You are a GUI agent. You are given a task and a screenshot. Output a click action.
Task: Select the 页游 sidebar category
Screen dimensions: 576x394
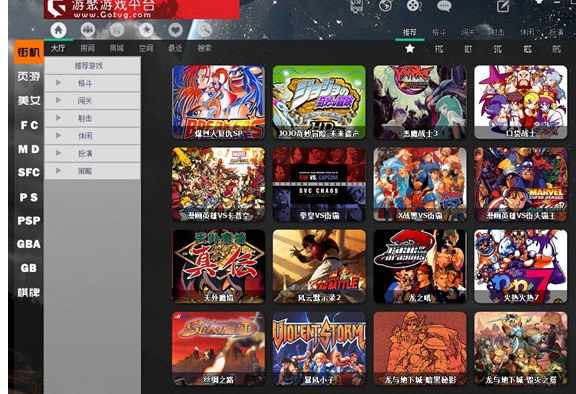[29, 76]
